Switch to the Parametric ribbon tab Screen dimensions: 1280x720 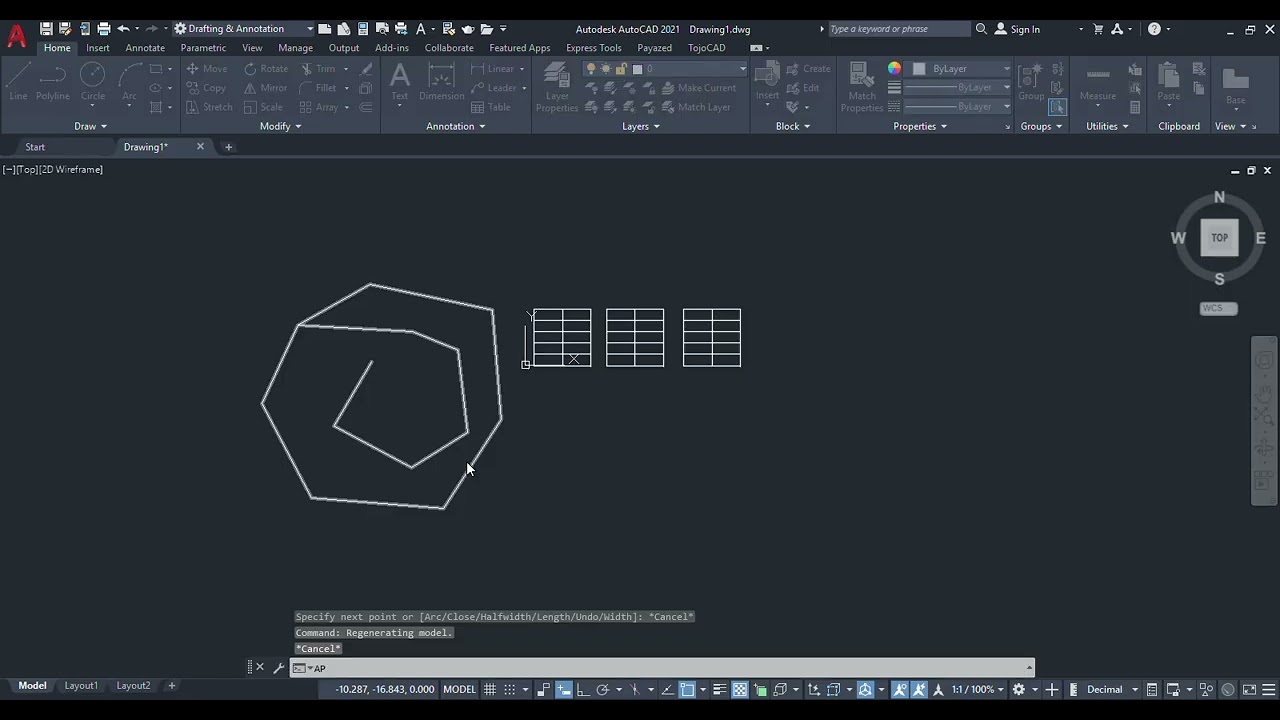tap(203, 48)
